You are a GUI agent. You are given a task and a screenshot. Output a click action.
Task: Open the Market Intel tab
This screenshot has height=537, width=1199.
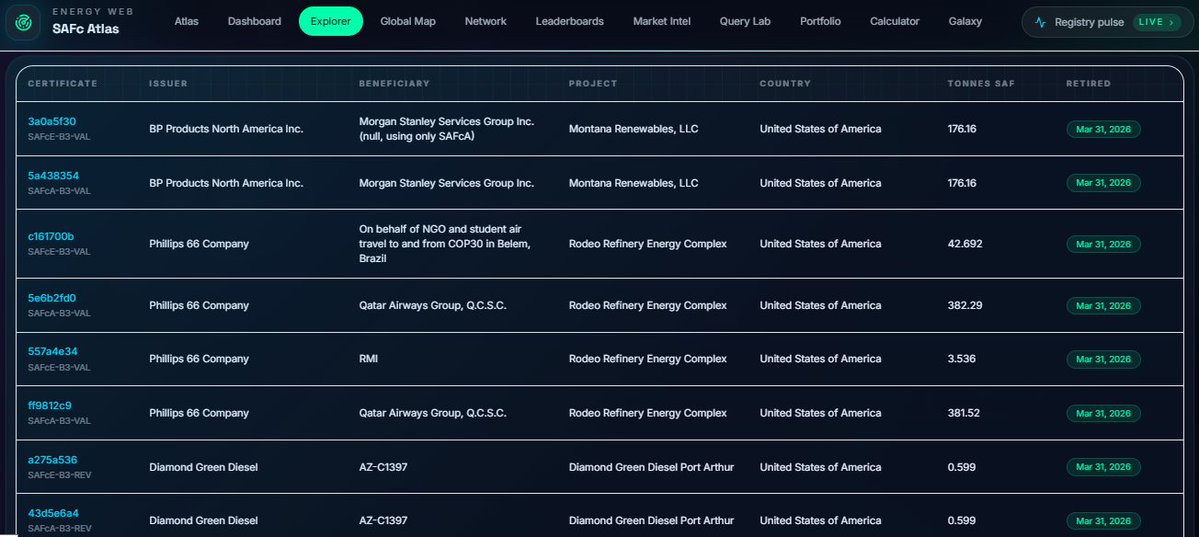point(661,21)
